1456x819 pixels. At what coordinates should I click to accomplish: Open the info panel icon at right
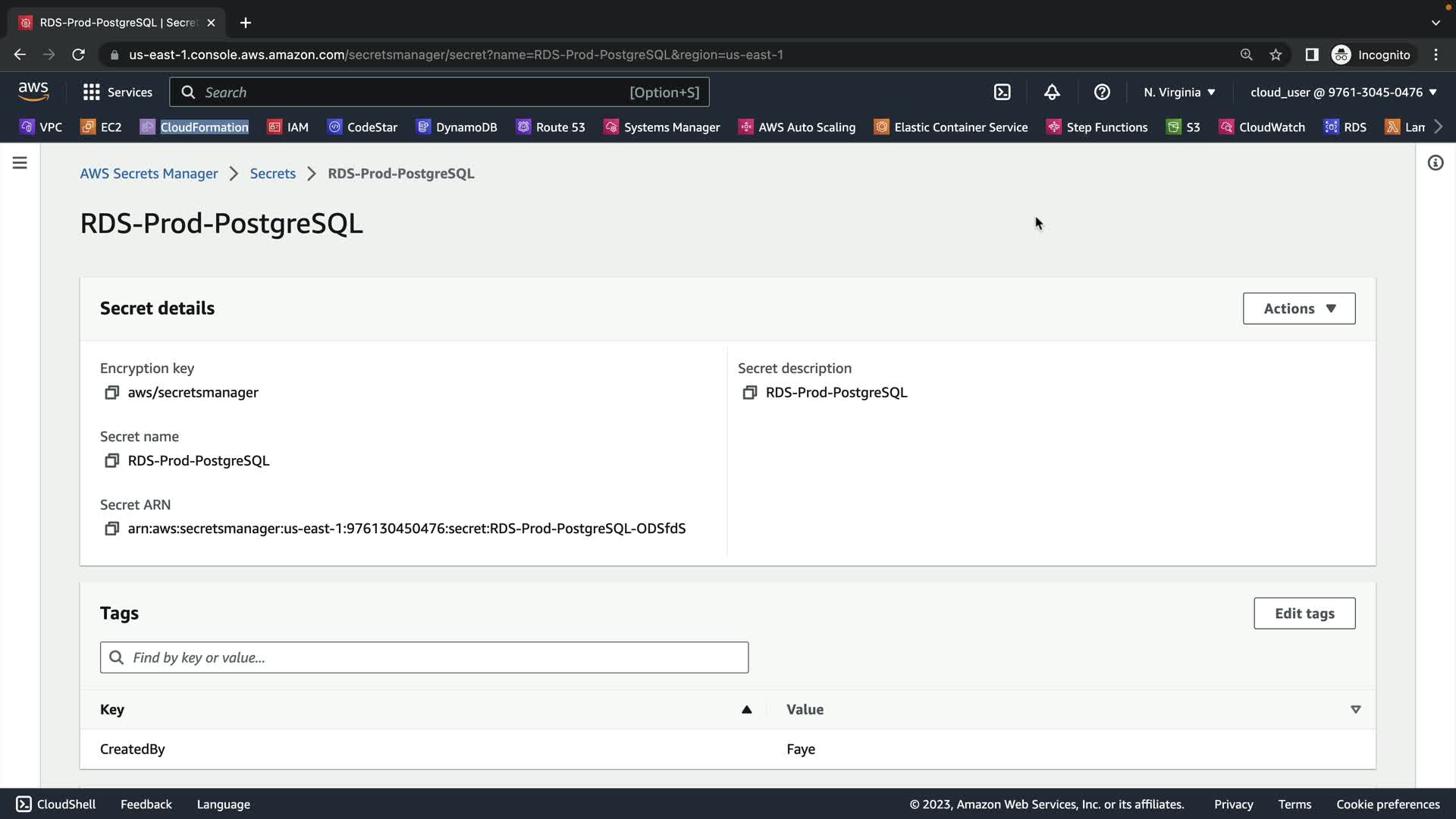point(1435,163)
